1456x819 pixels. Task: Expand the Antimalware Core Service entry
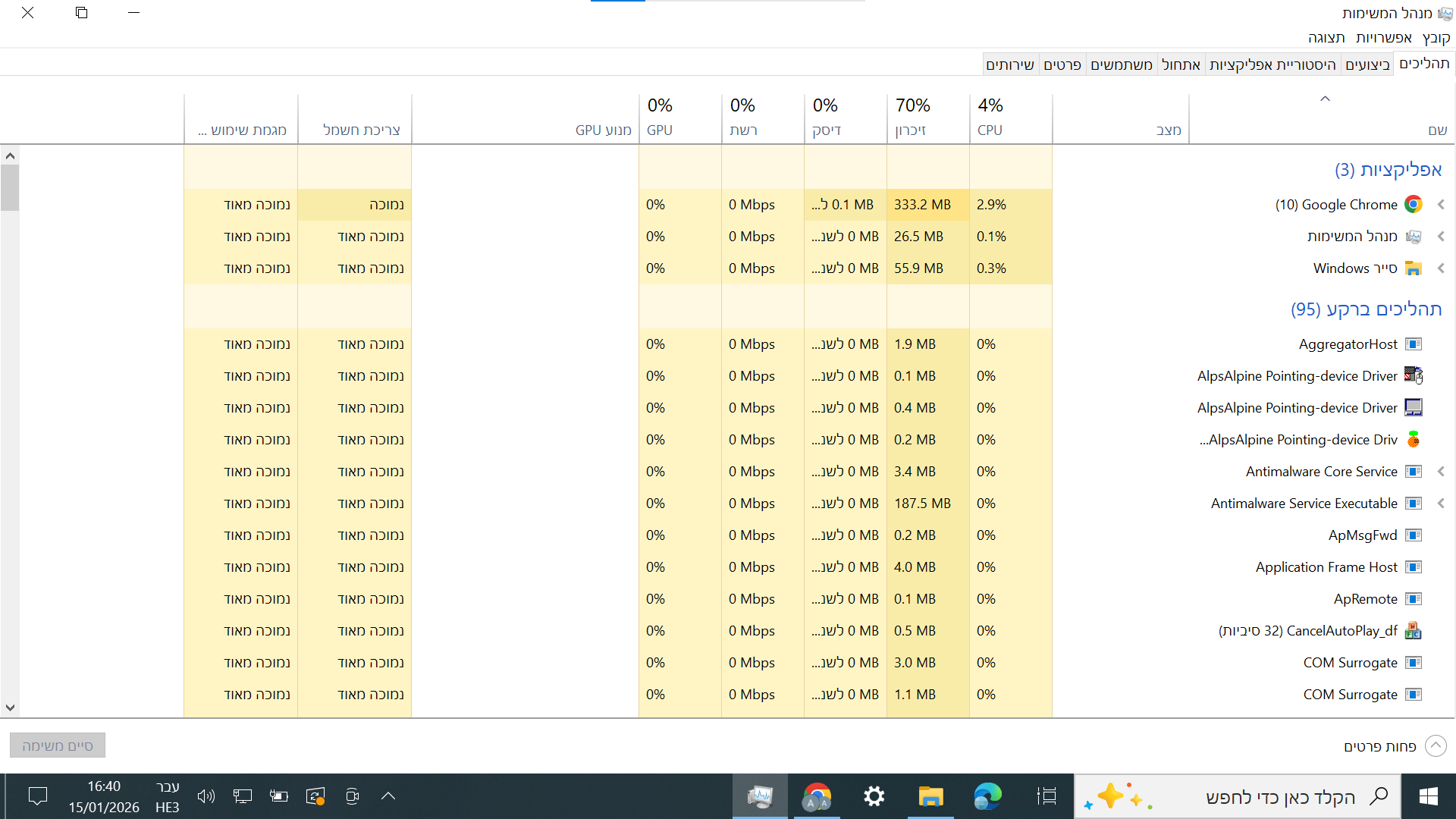click(1441, 472)
